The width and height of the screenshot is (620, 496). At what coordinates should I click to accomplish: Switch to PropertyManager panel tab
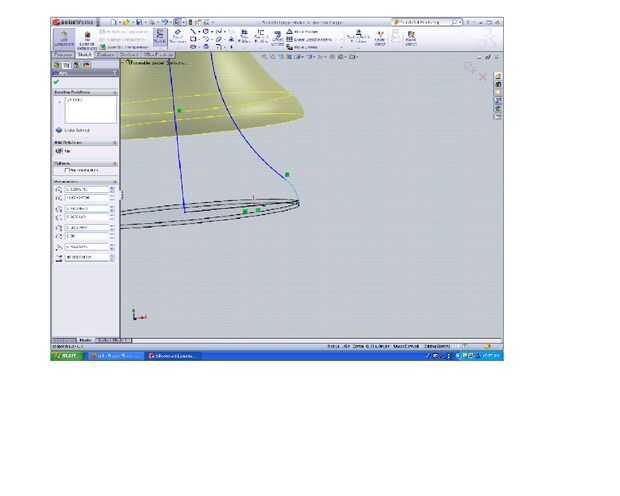[x=67, y=65]
